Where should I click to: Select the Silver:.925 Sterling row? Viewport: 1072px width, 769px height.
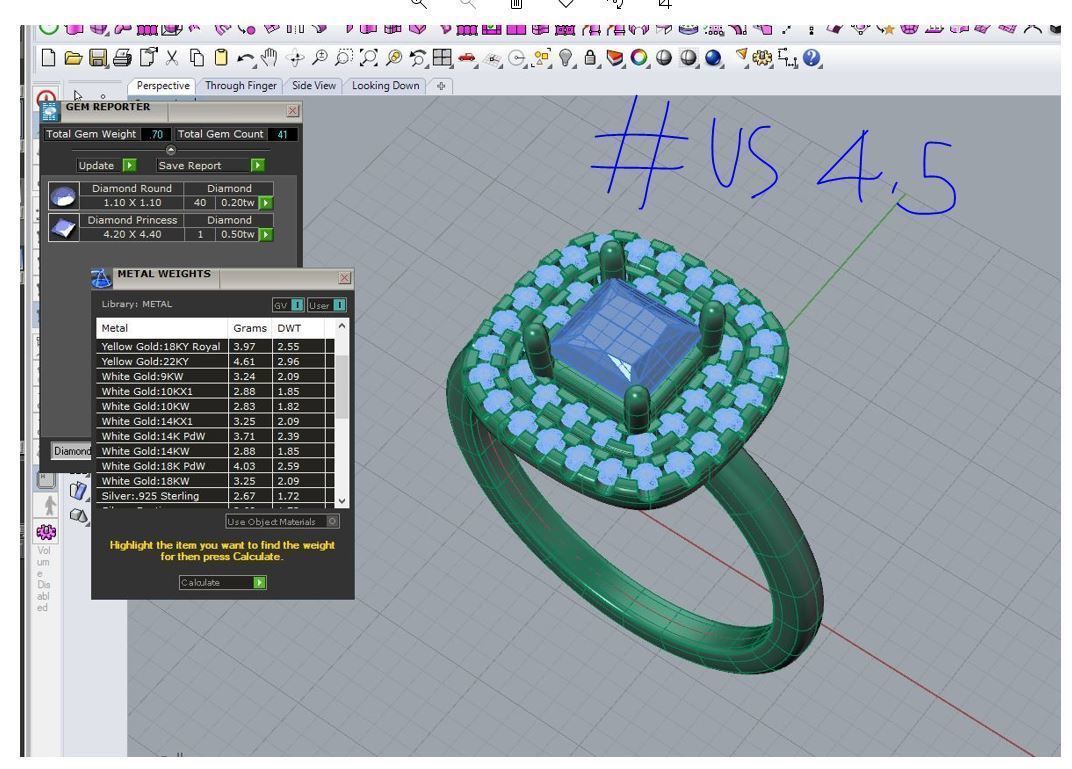(215, 496)
